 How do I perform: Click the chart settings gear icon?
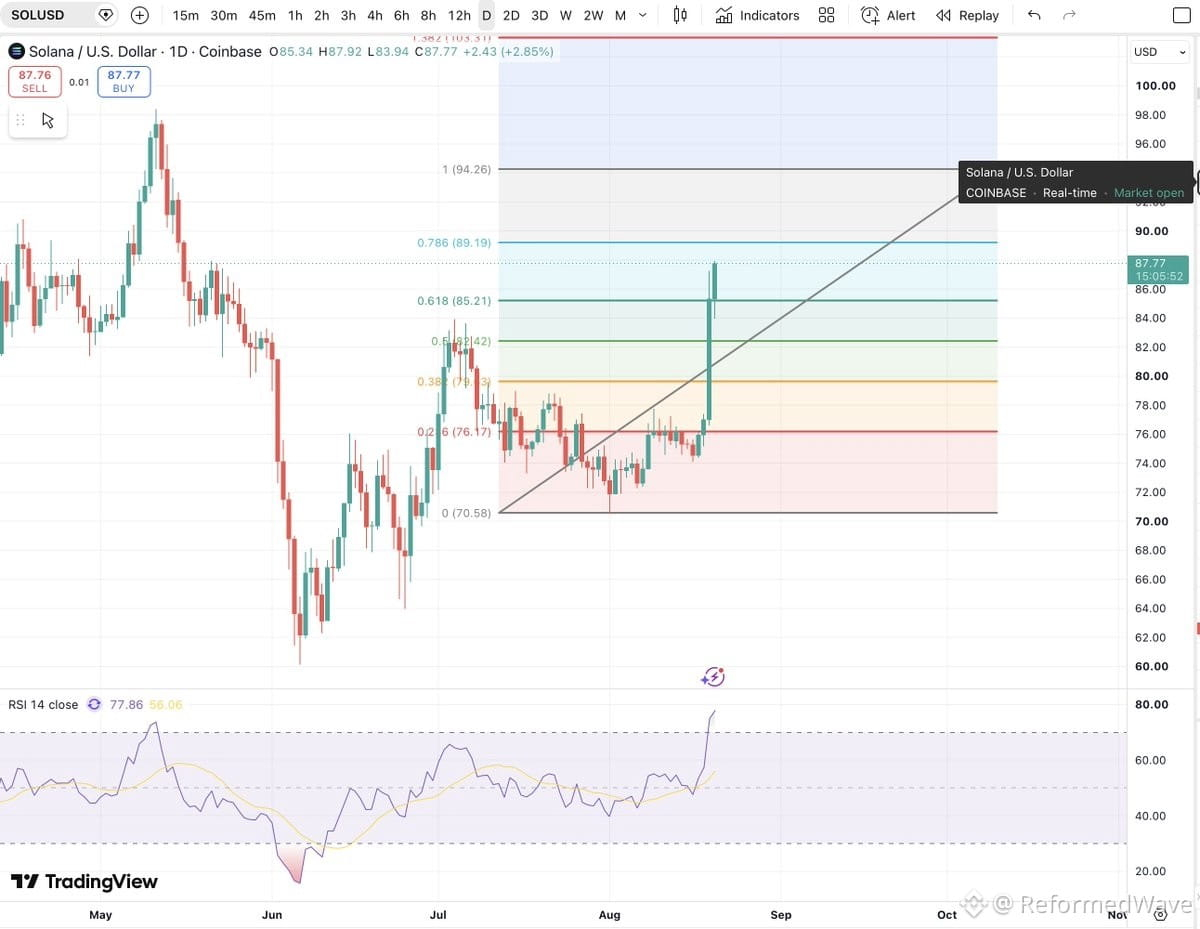[1160, 914]
